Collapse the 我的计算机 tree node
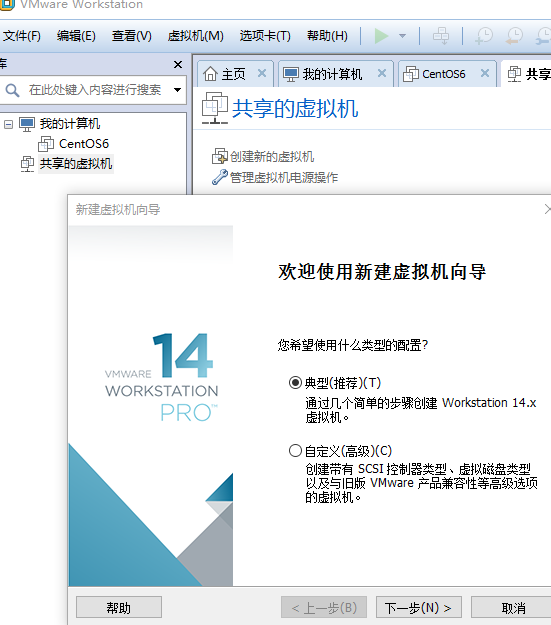551x625 pixels. pyautogui.click(x=8, y=124)
